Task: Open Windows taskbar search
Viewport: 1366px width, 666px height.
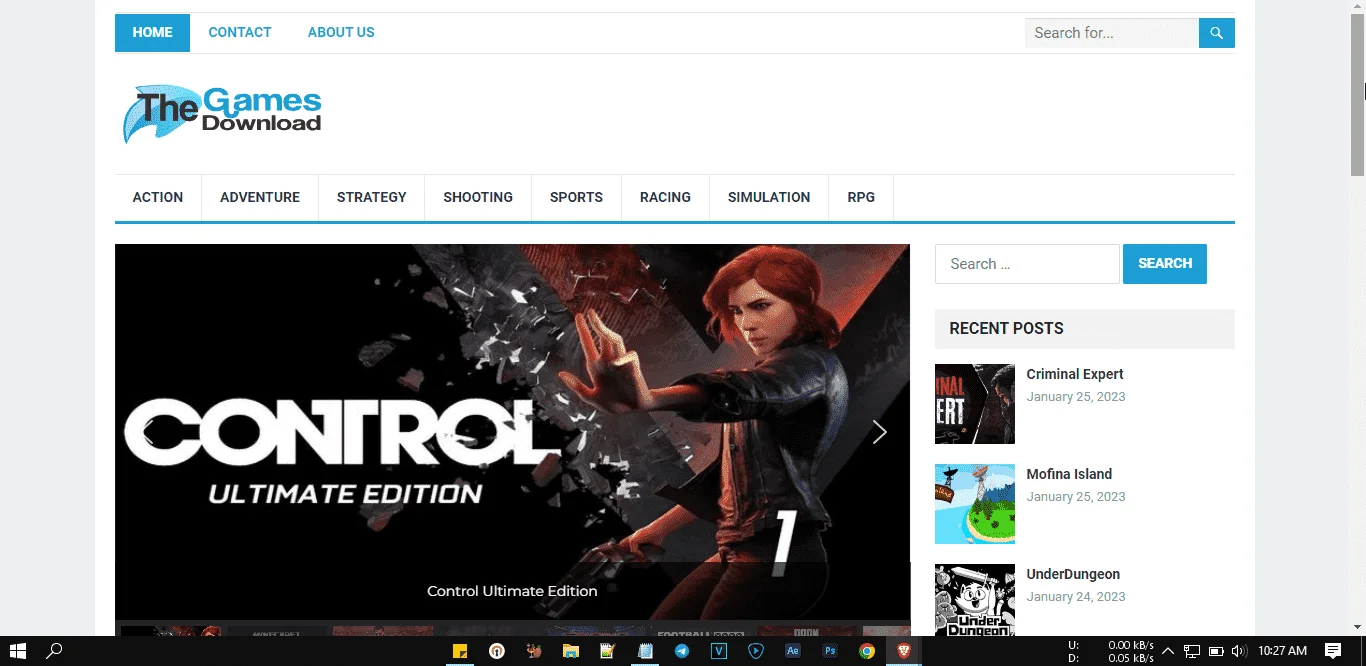Action: (55, 651)
